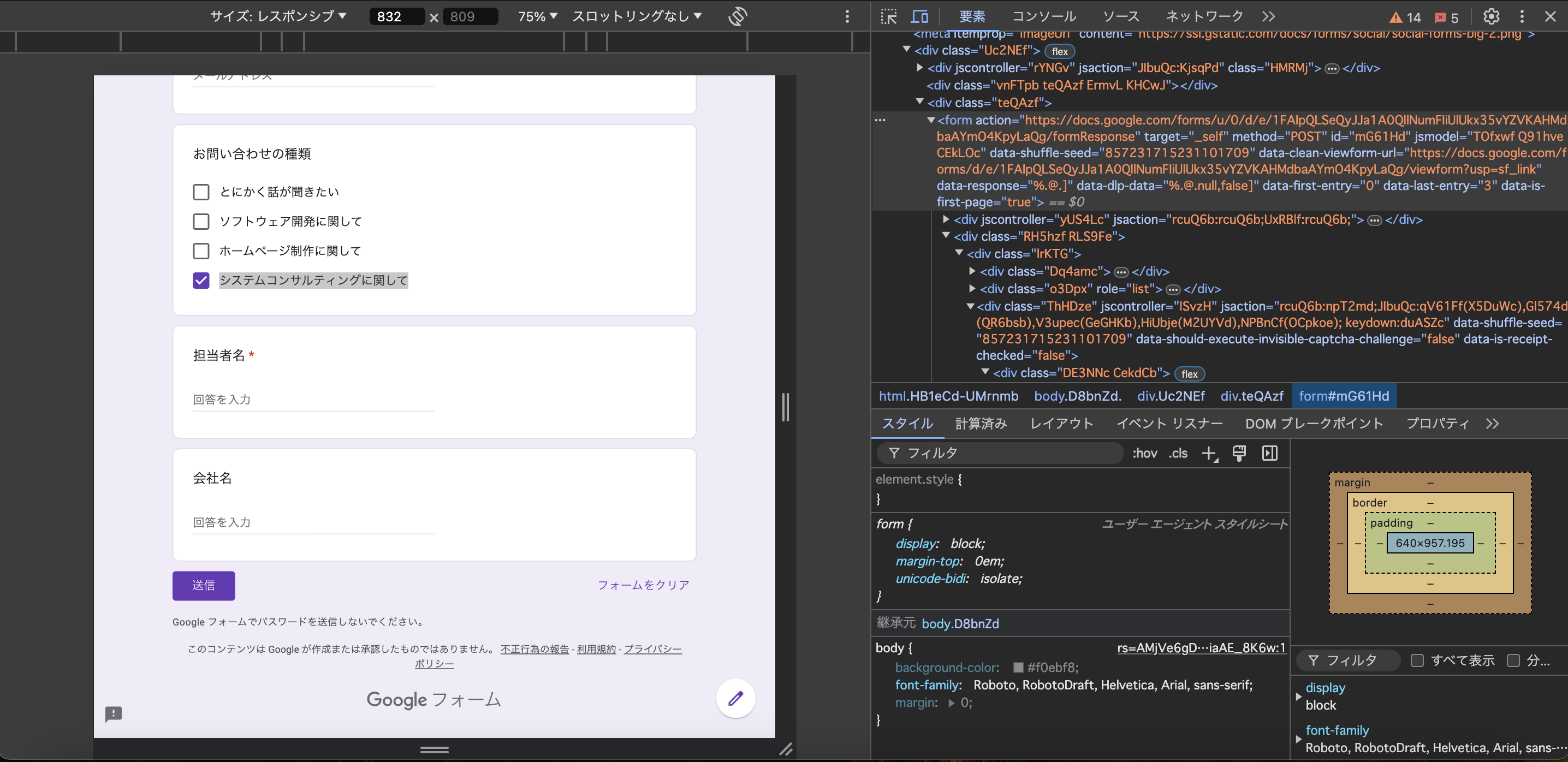Click the edit pencil floating button
Image resolution: width=1568 pixels, height=762 pixels.
coord(735,698)
